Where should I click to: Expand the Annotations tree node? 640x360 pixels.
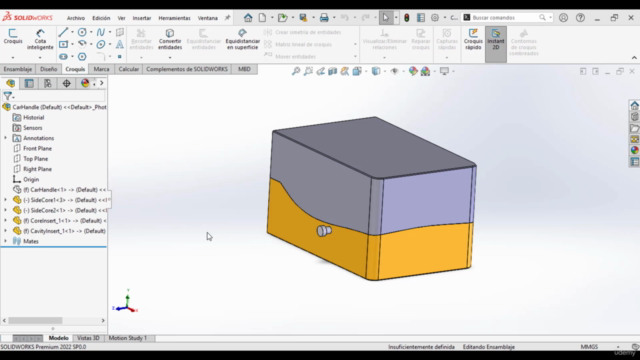5,138
